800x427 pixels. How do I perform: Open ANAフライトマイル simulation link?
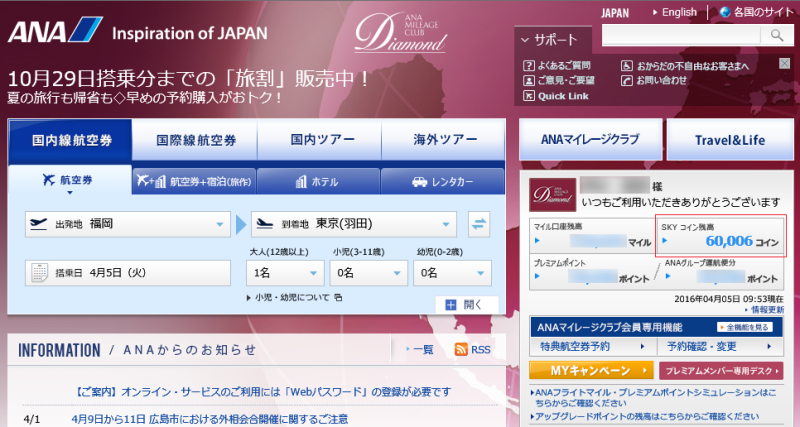(653, 397)
